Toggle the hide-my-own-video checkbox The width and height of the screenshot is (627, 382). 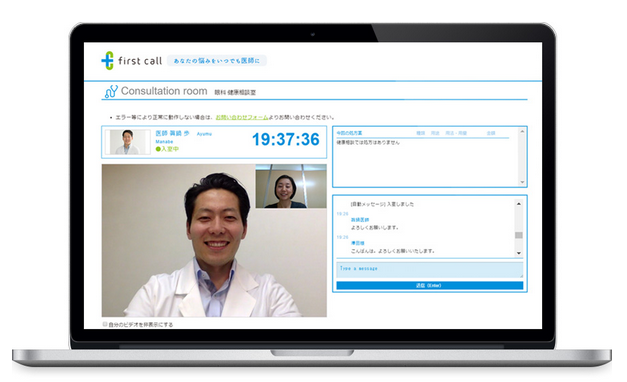point(105,324)
